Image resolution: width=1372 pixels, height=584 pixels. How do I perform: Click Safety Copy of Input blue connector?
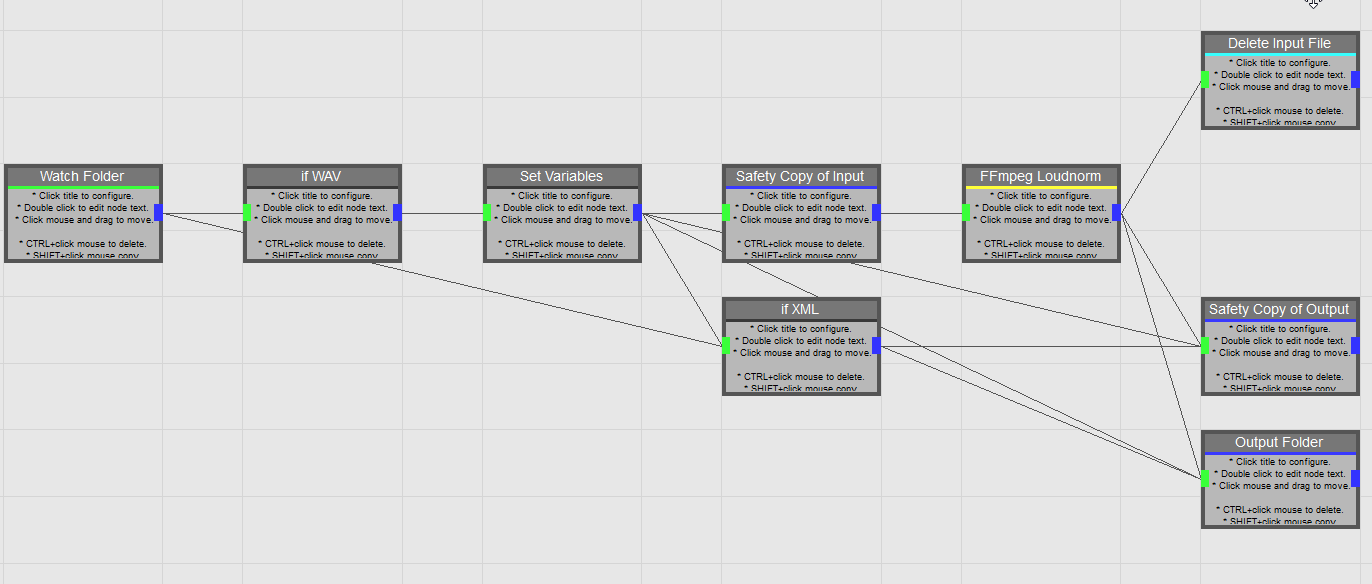coord(876,212)
